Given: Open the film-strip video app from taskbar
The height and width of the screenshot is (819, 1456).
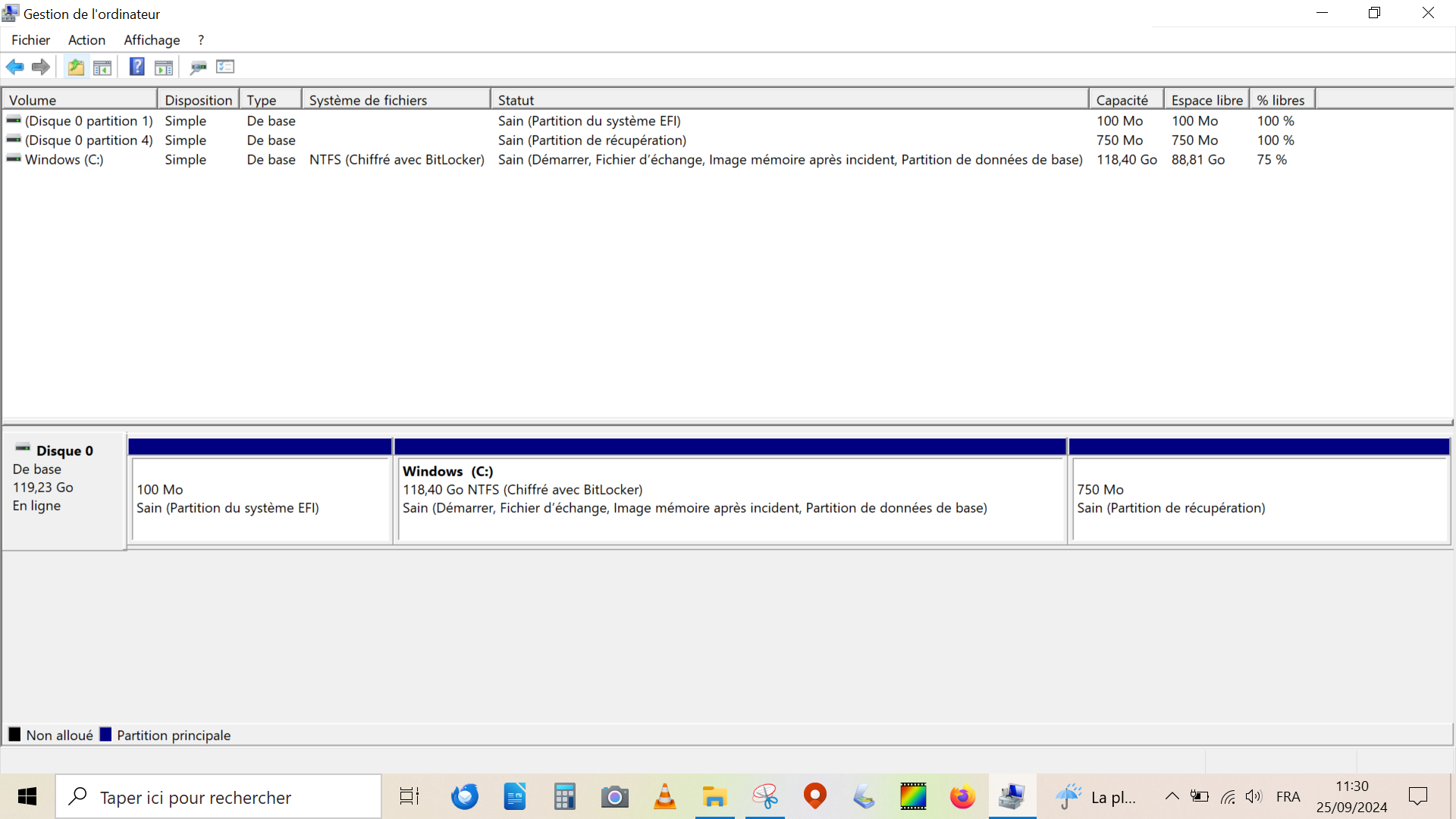Looking at the screenshot, I should coord(913,796).
